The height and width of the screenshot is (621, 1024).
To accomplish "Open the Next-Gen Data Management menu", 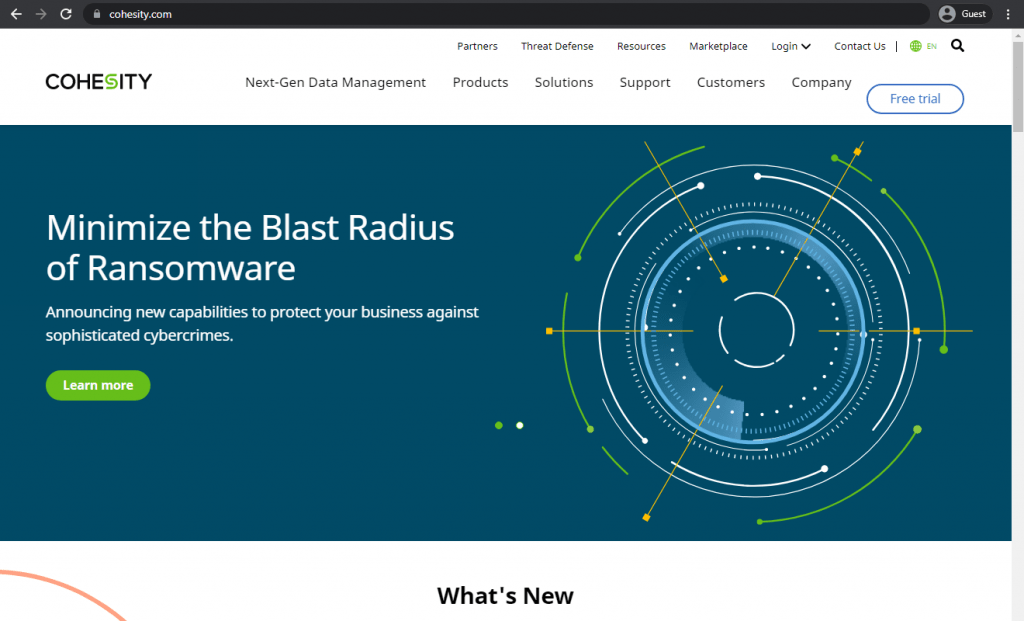I will click(x=336, y=82).
